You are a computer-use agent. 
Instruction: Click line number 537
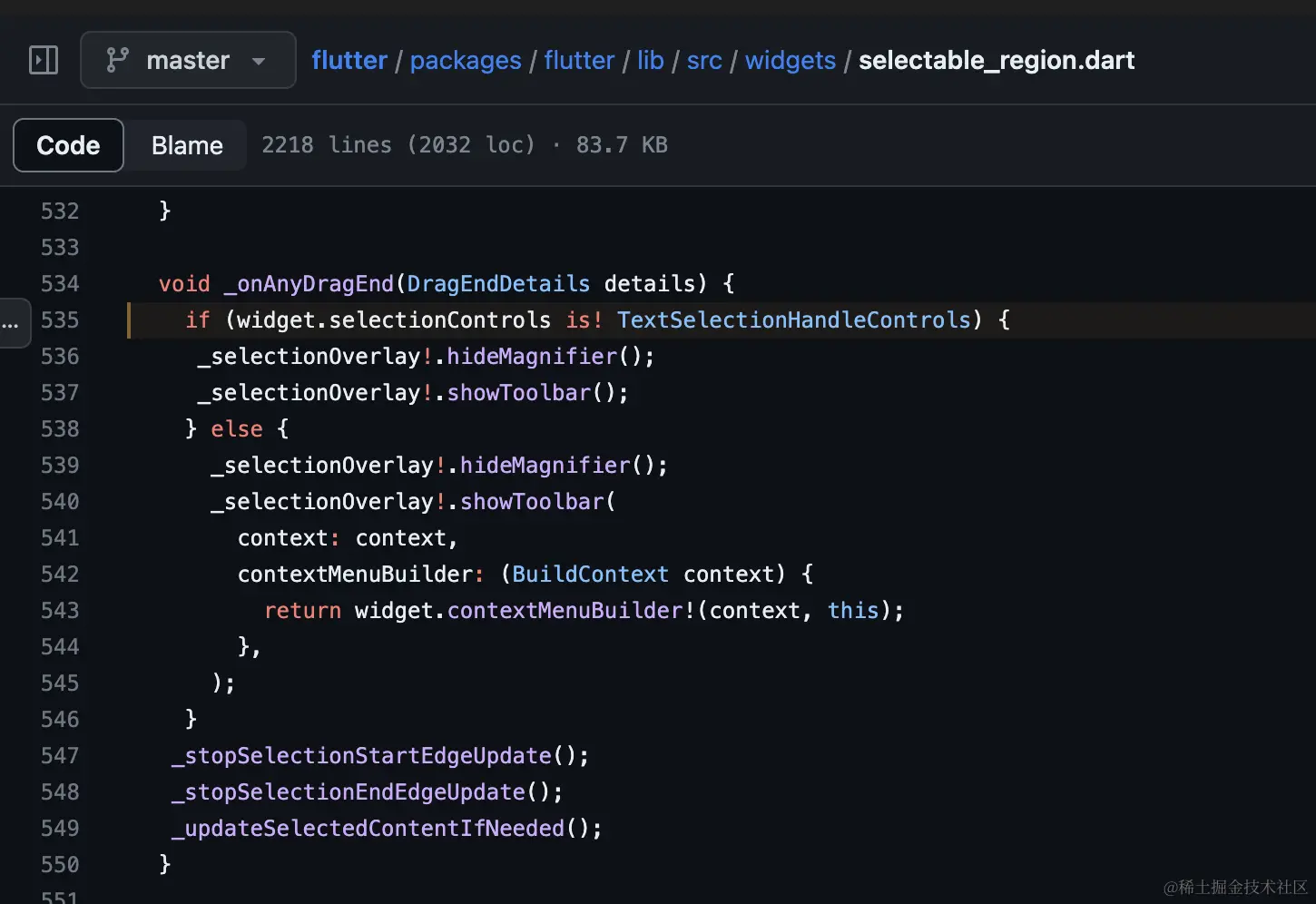click(x=60, y=392)
